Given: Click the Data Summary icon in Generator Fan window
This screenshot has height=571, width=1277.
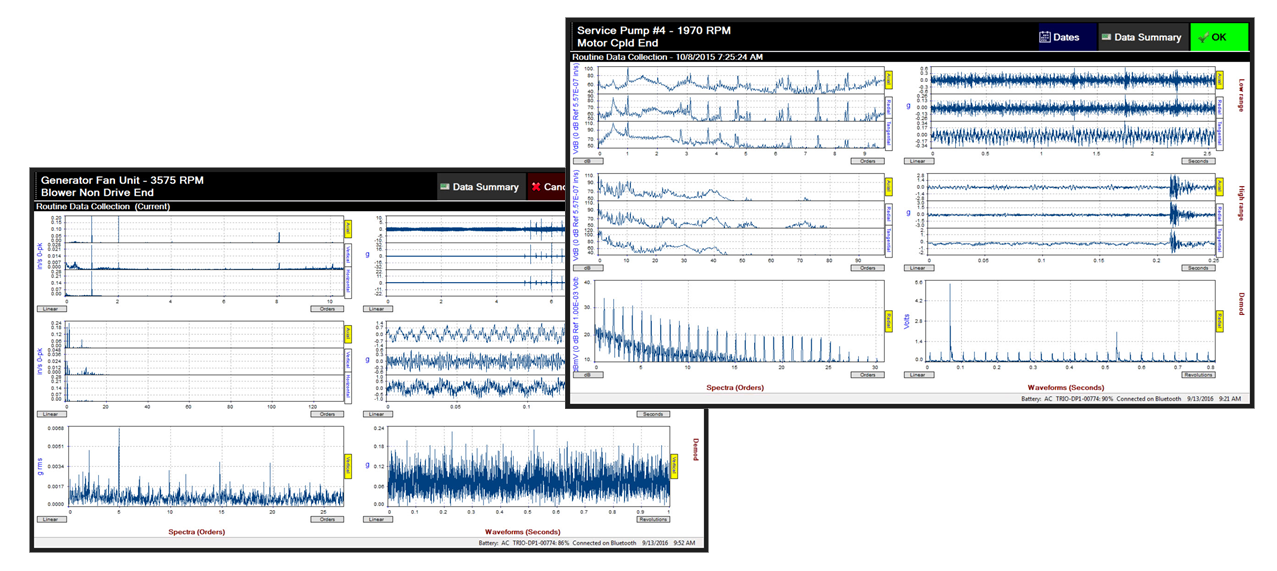Looking at the screenshot, I should click(x=444, y=187).
